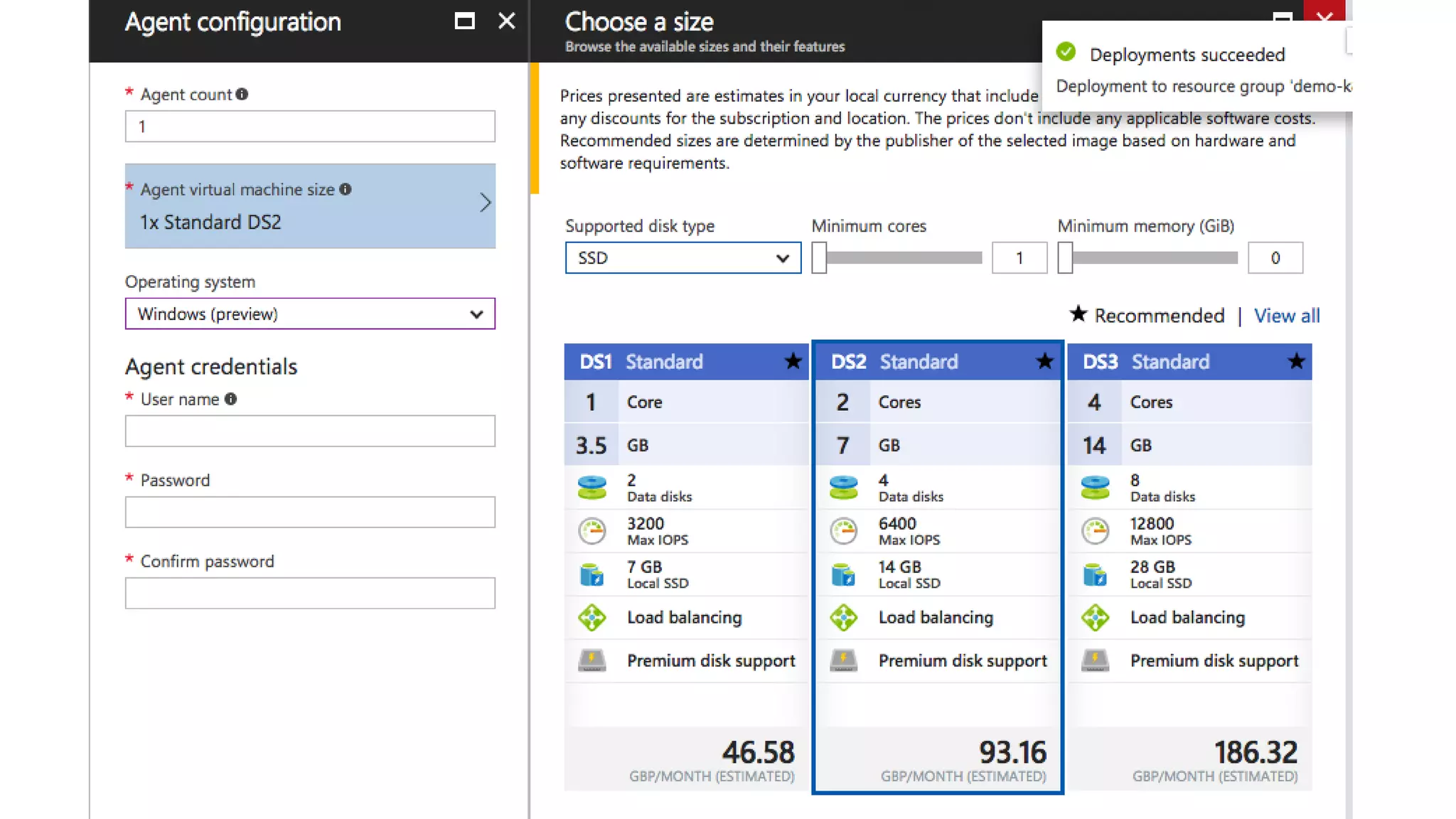Click the Recommended filter label
1456x819 pixels.
pyautogui.click(x=1158, y=316)
